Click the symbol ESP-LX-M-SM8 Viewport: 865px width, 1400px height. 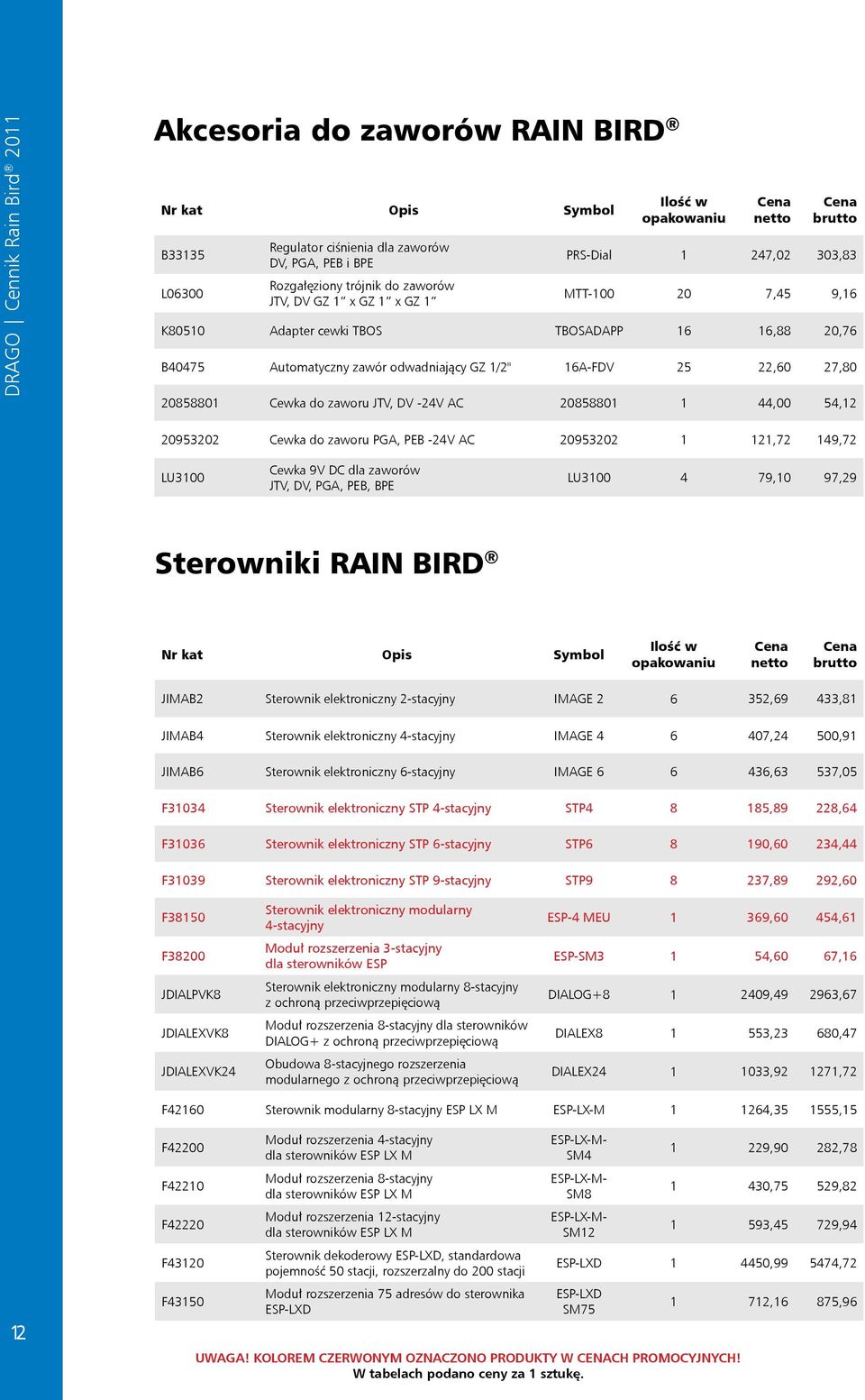pos(578,1186)
